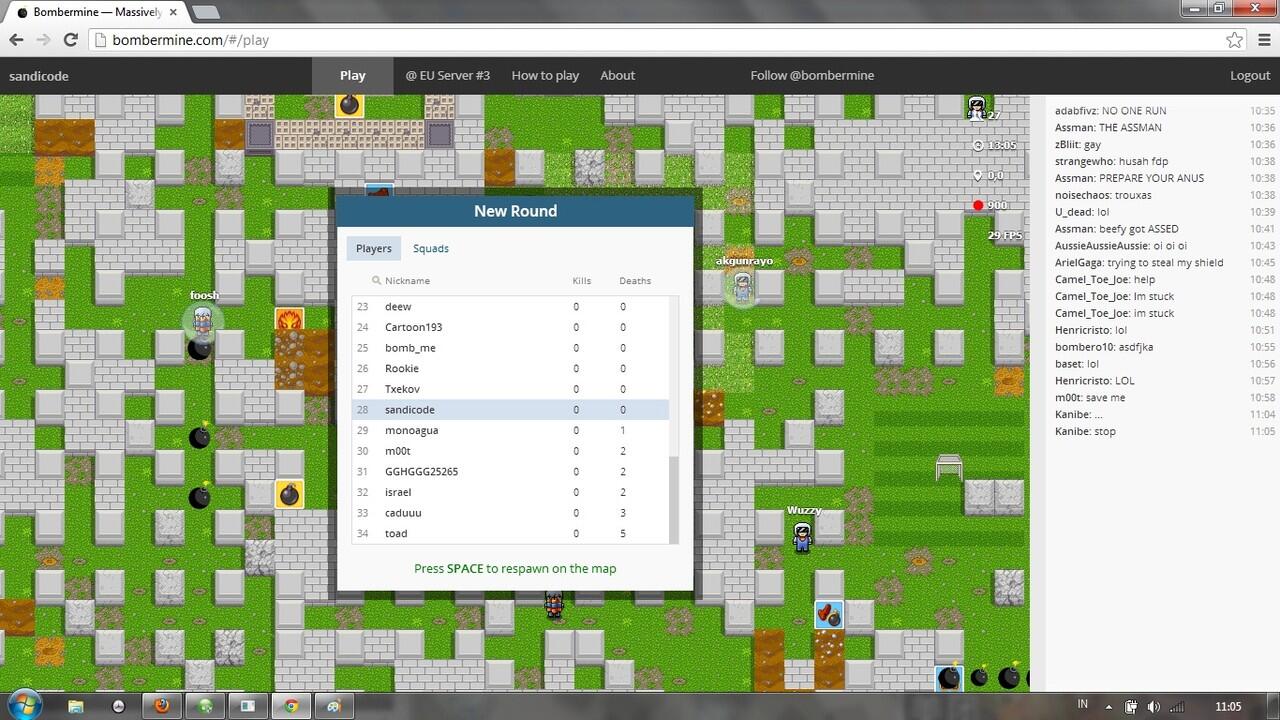Open the volume control in system tray
This screenshot has height=720, width=1280.
[1154, 707]
